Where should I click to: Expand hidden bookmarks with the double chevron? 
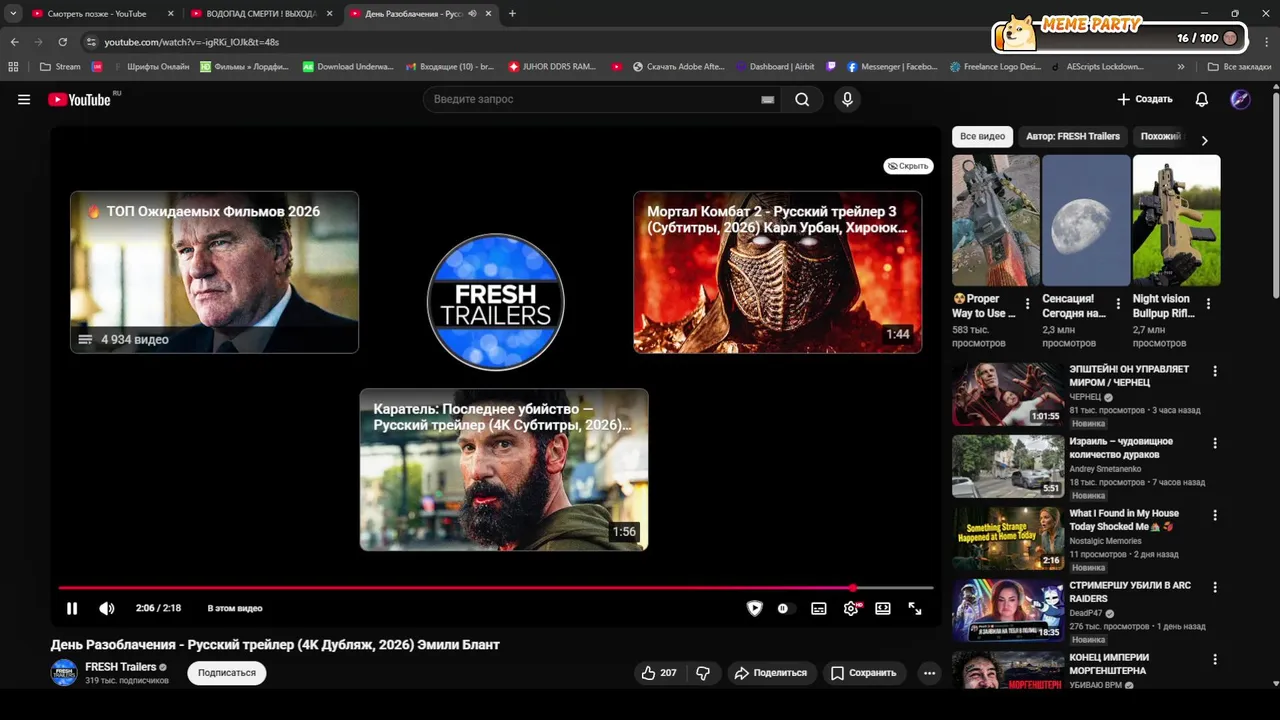[x=1181, y=67]
